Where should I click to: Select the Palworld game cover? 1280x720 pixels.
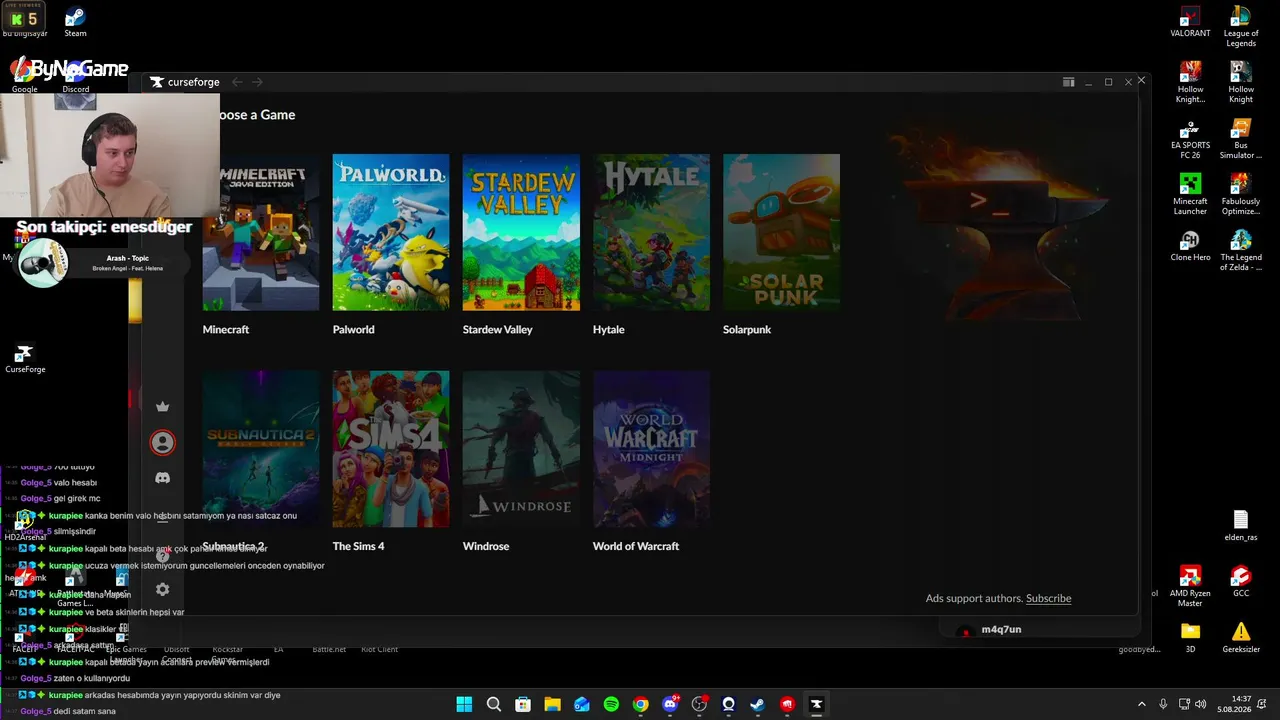[x=391, y=232]
